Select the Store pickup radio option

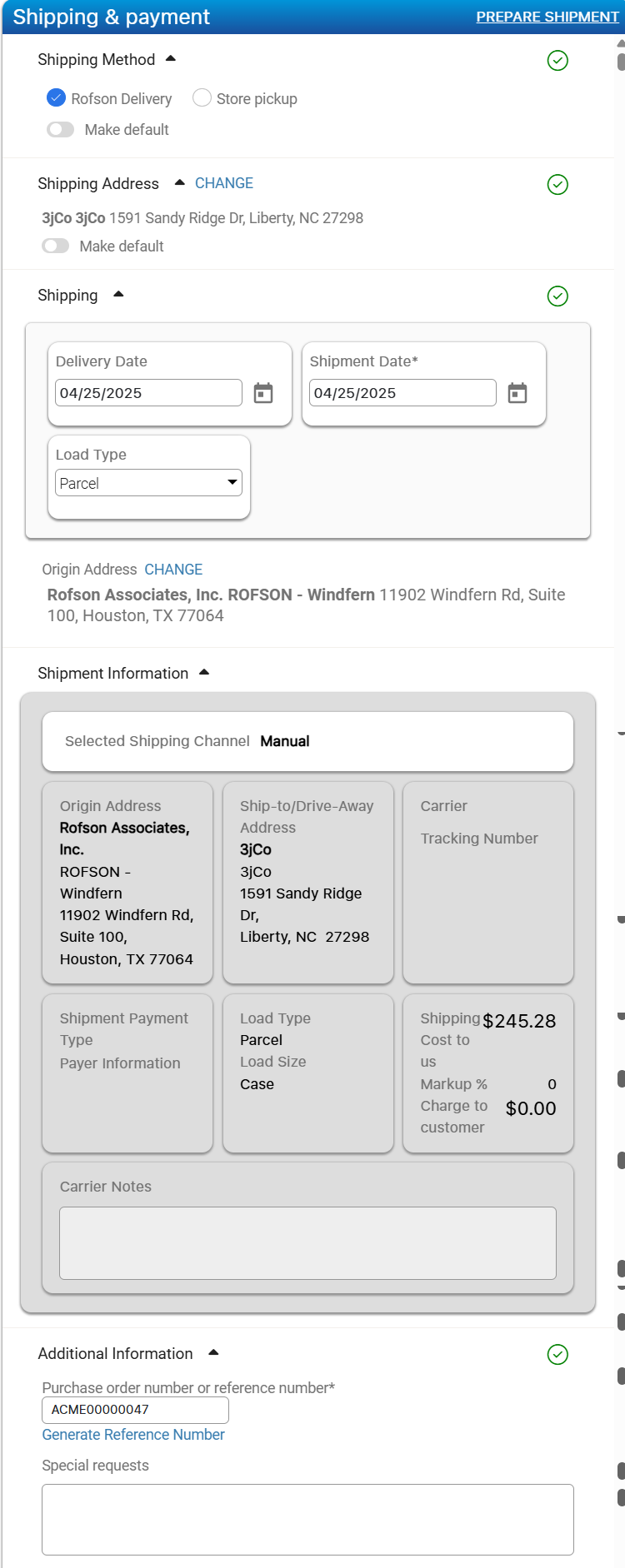pyautogui.click(x=202, y=98)
